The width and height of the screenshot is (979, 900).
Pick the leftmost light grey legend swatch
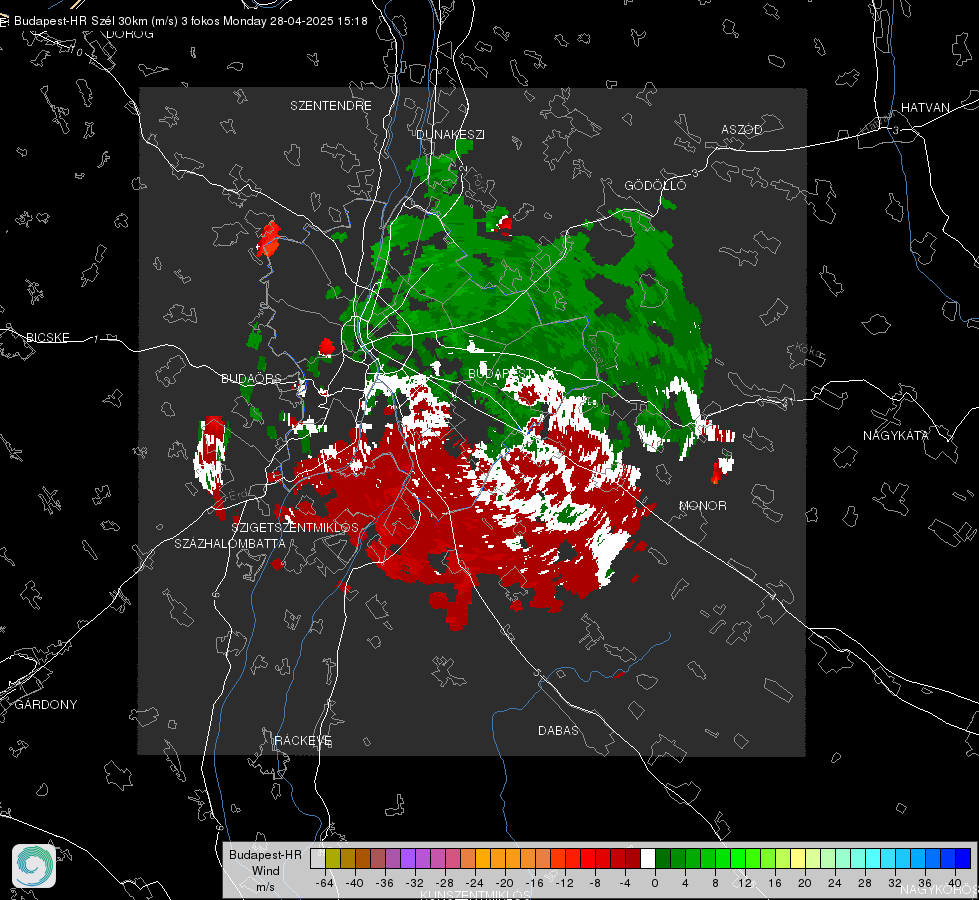tap(318, 858)
